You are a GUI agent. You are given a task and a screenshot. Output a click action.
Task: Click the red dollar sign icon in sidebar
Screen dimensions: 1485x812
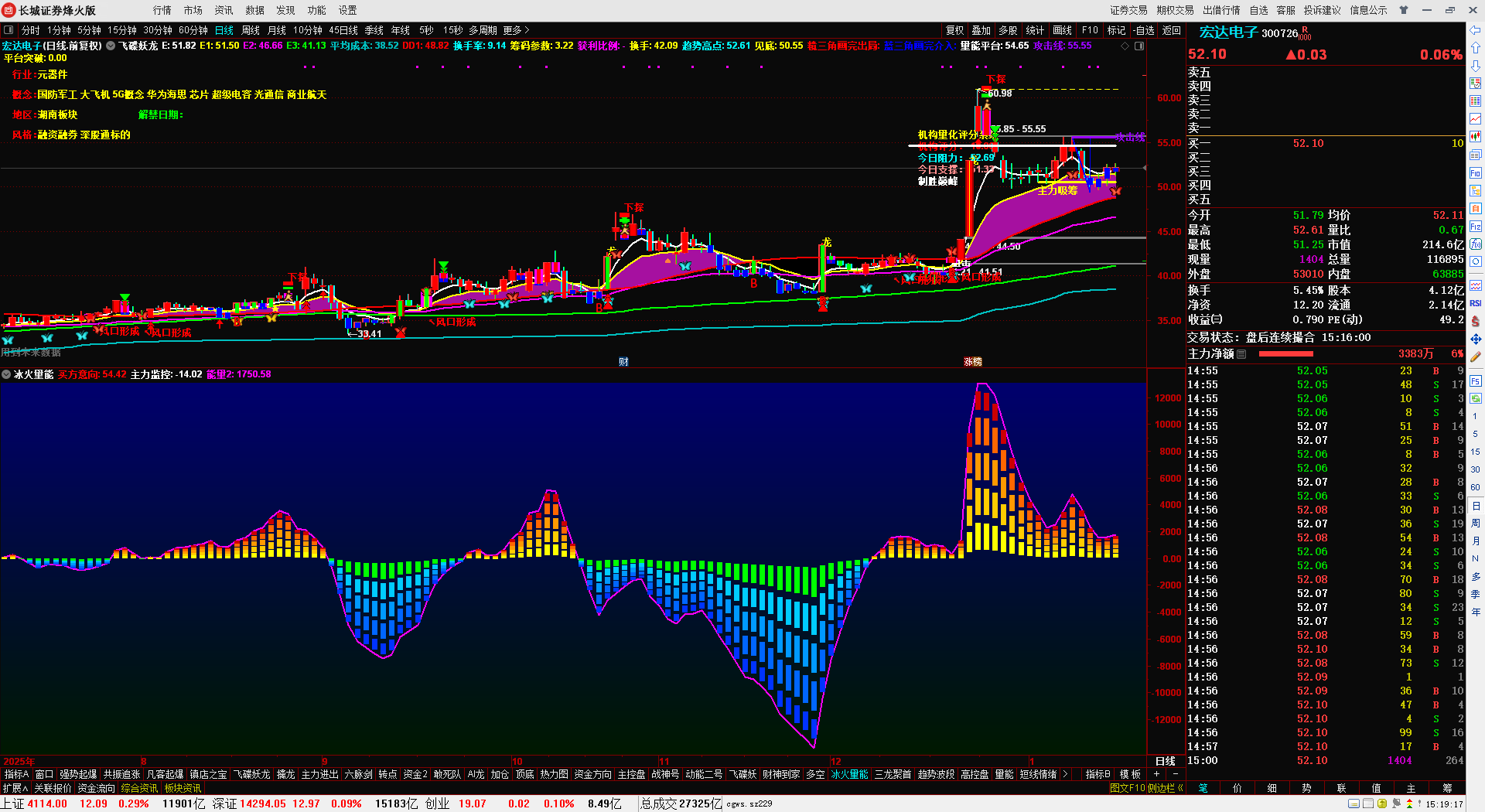tap(1476, 321)
